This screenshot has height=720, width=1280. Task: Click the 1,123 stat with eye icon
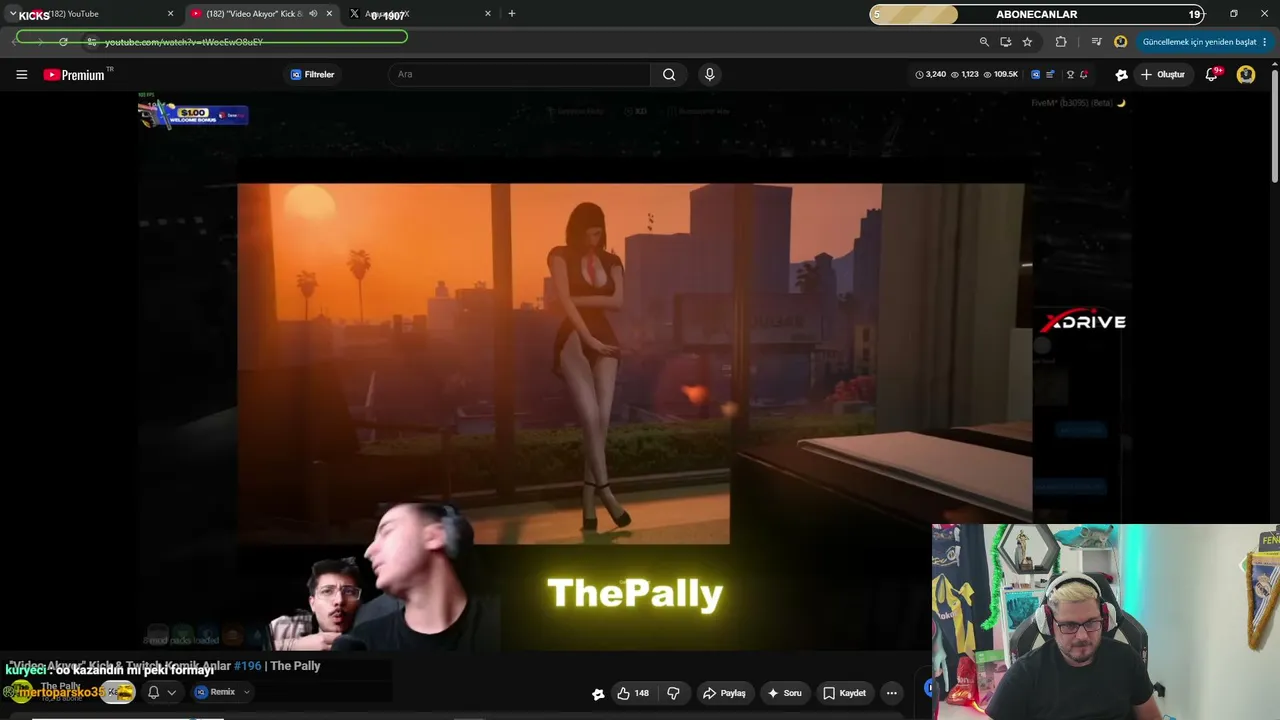[x=965, y=74]
